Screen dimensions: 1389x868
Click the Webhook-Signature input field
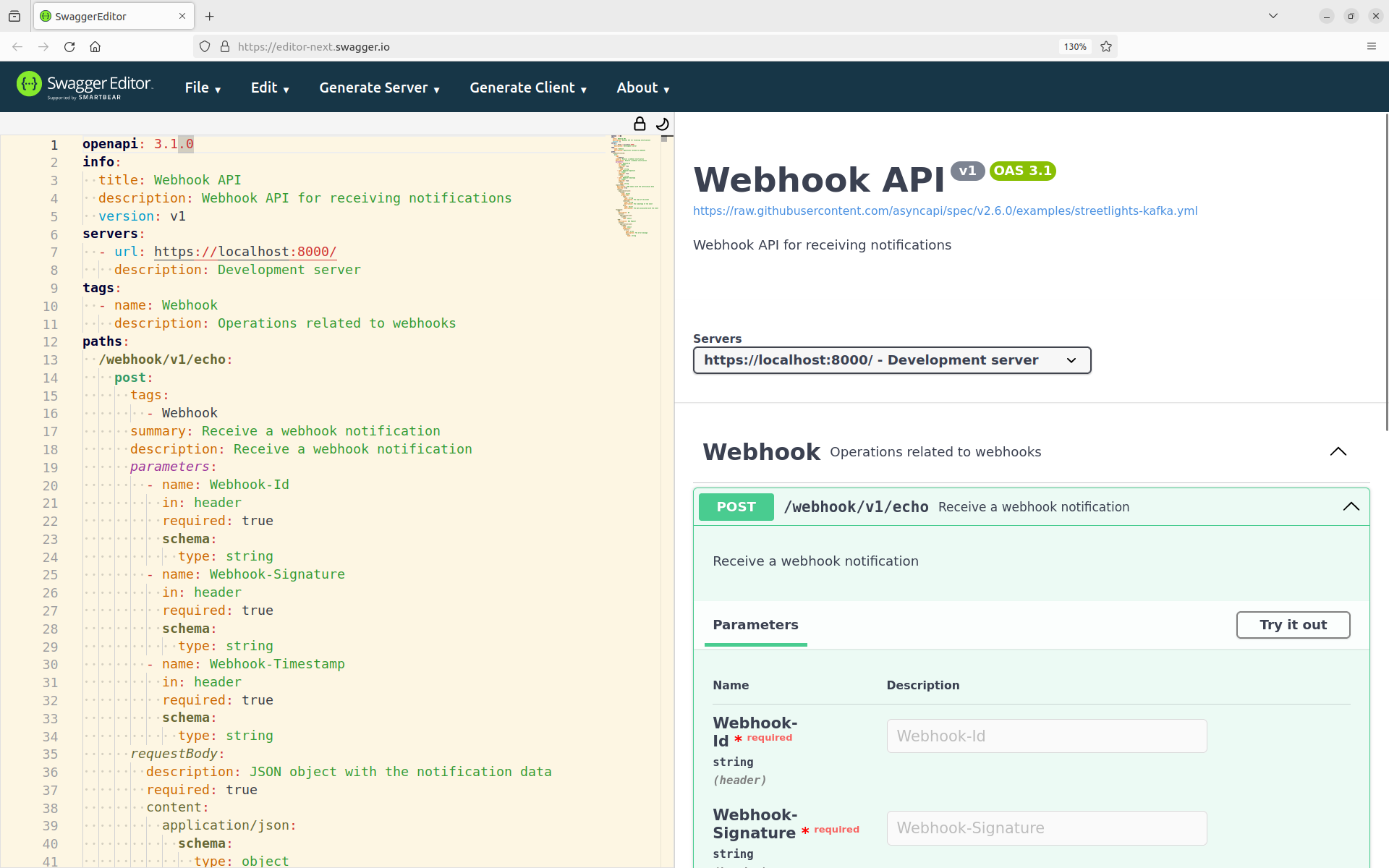pyautogui.click(x=1046, y=827)
